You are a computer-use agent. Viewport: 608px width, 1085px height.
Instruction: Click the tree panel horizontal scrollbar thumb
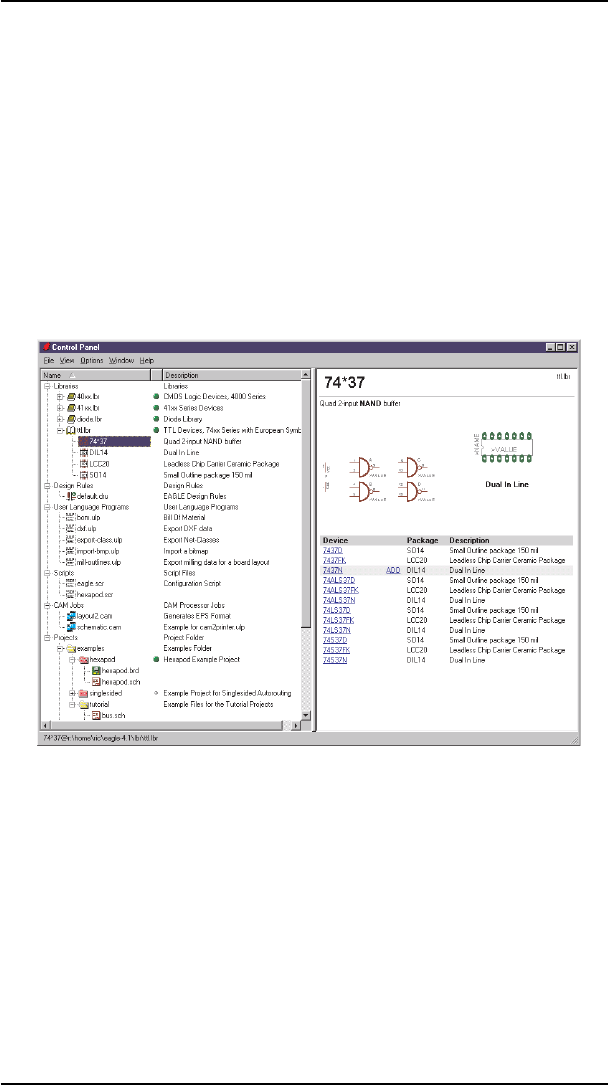coord(166,725)
